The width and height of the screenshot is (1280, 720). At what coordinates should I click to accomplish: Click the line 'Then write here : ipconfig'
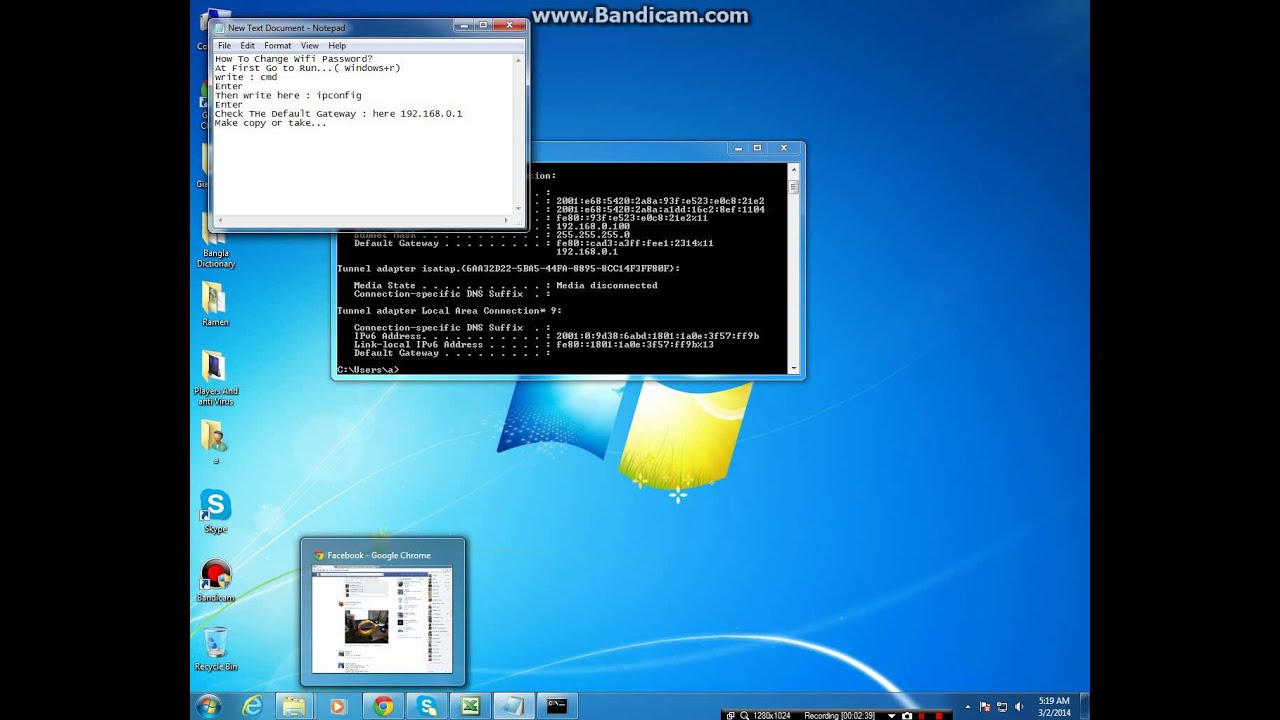point(288,96)
